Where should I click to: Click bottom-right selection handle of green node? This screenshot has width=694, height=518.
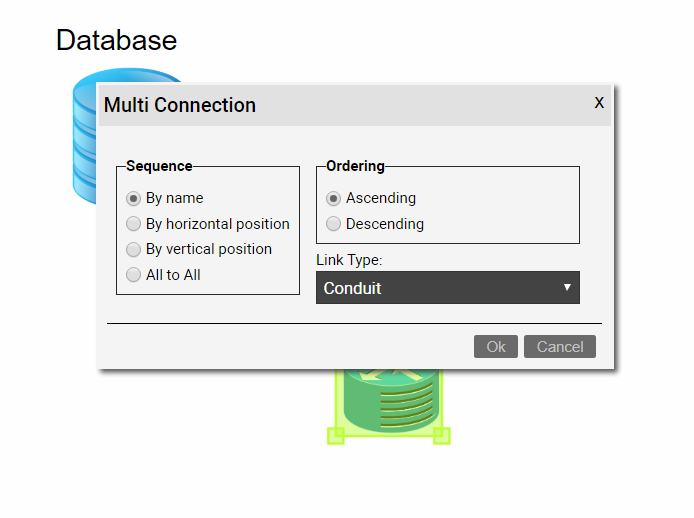441,435
